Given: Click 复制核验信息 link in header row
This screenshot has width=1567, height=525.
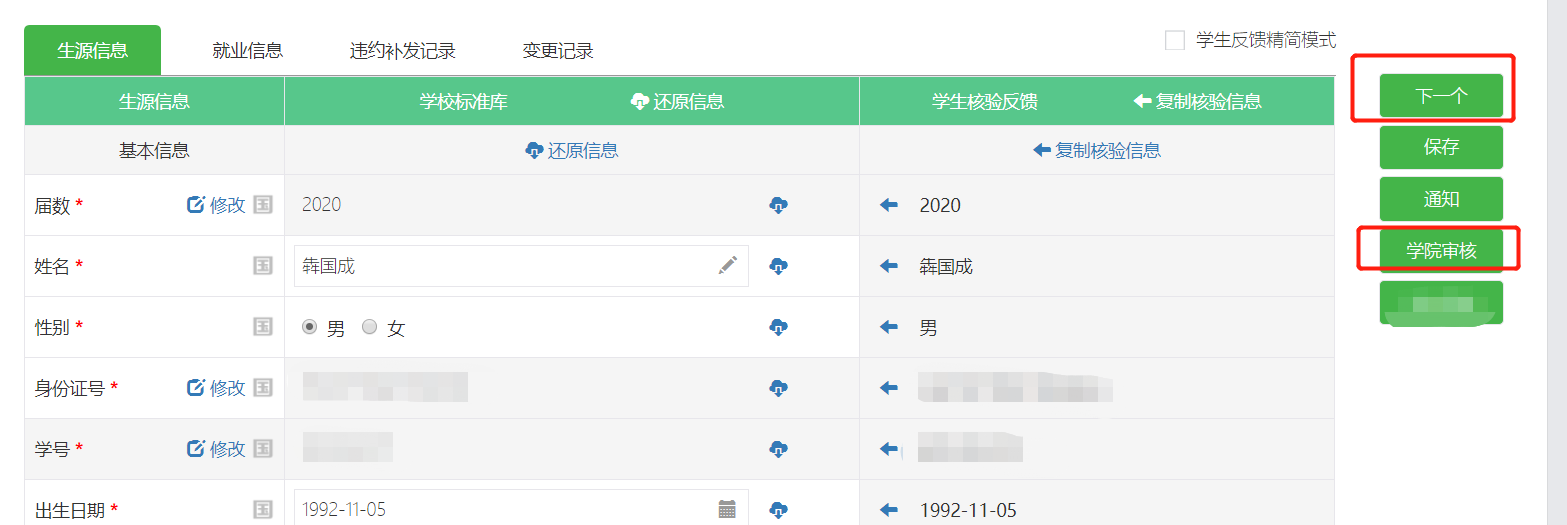Looking at the screenshot, I should pyautogui.click(x=1197, y=101).
